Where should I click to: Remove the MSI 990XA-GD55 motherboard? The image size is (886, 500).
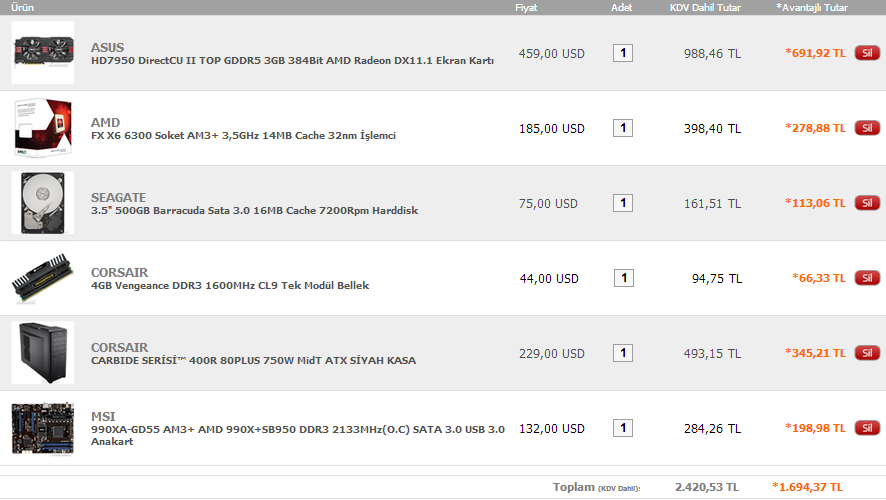click(867, 428)
